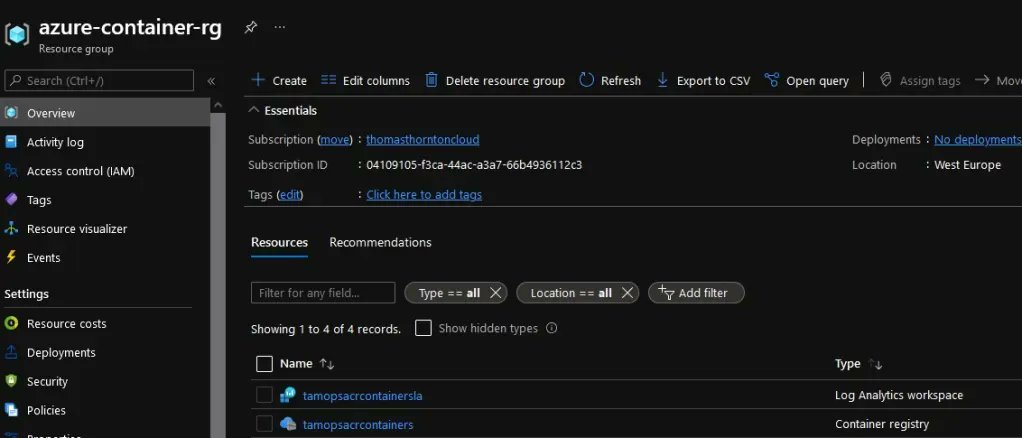Click the Edit columns icon
This screenshot has width=1022, height=438.
tap(328, 80)
